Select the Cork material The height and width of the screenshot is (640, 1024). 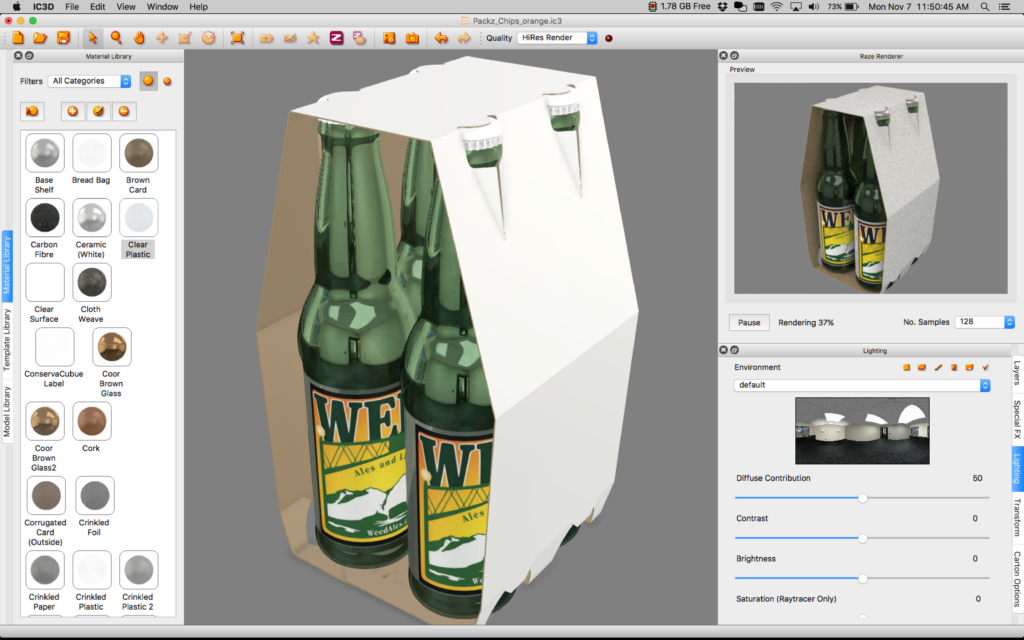91,422
